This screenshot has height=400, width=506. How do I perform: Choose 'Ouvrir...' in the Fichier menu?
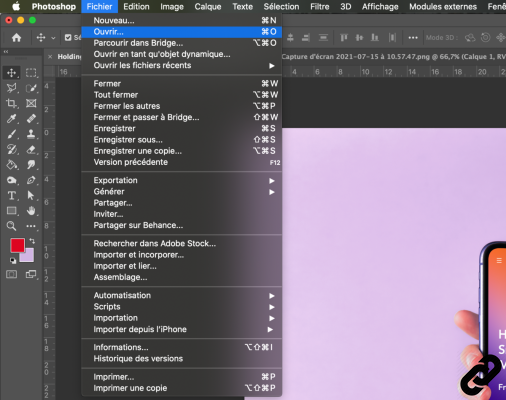click(182, 32)
